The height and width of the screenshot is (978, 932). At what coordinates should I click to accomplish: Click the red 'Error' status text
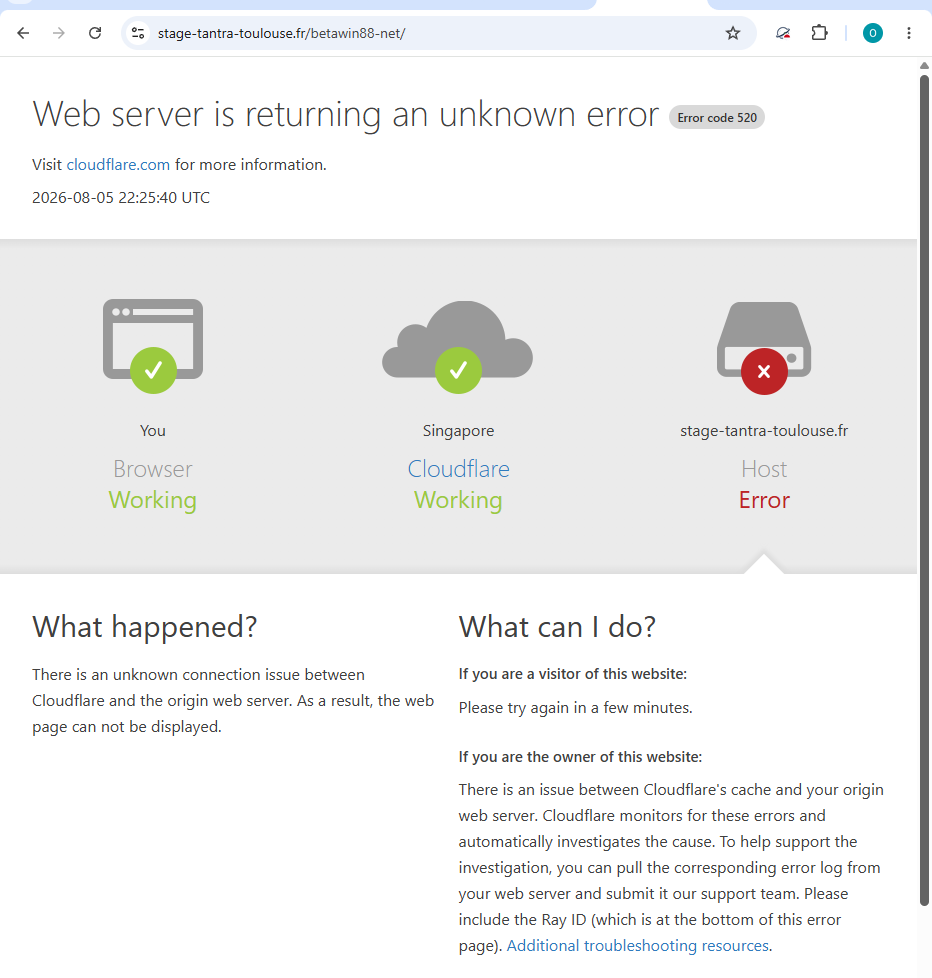coord(764,500)
